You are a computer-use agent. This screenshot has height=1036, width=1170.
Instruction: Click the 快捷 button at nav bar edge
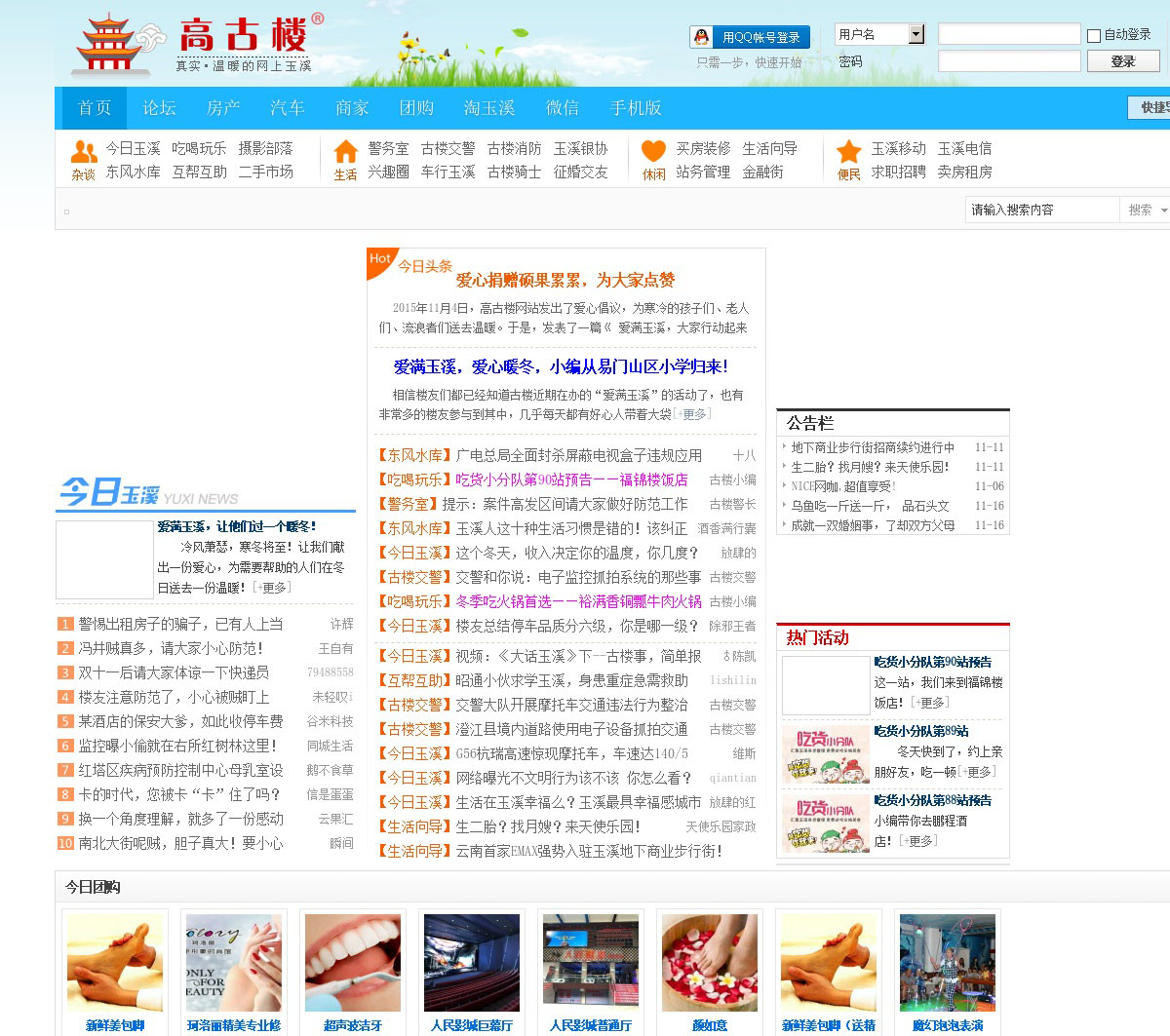[1150, 108]
